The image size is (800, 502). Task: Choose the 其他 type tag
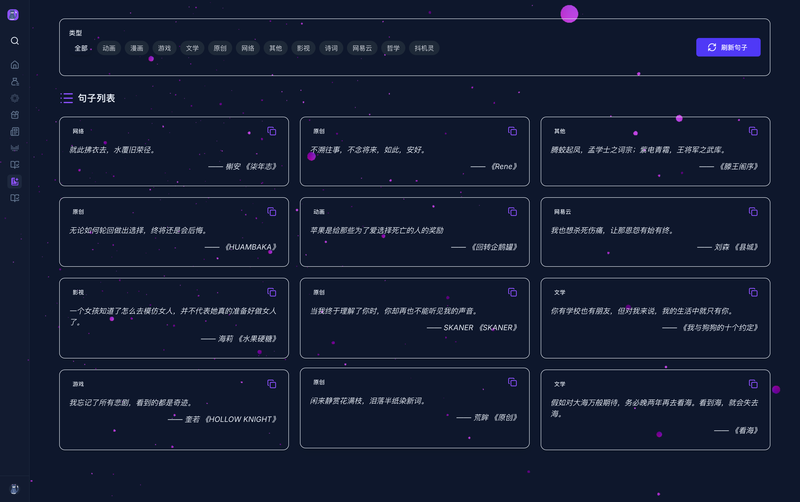tap(276, 48)
